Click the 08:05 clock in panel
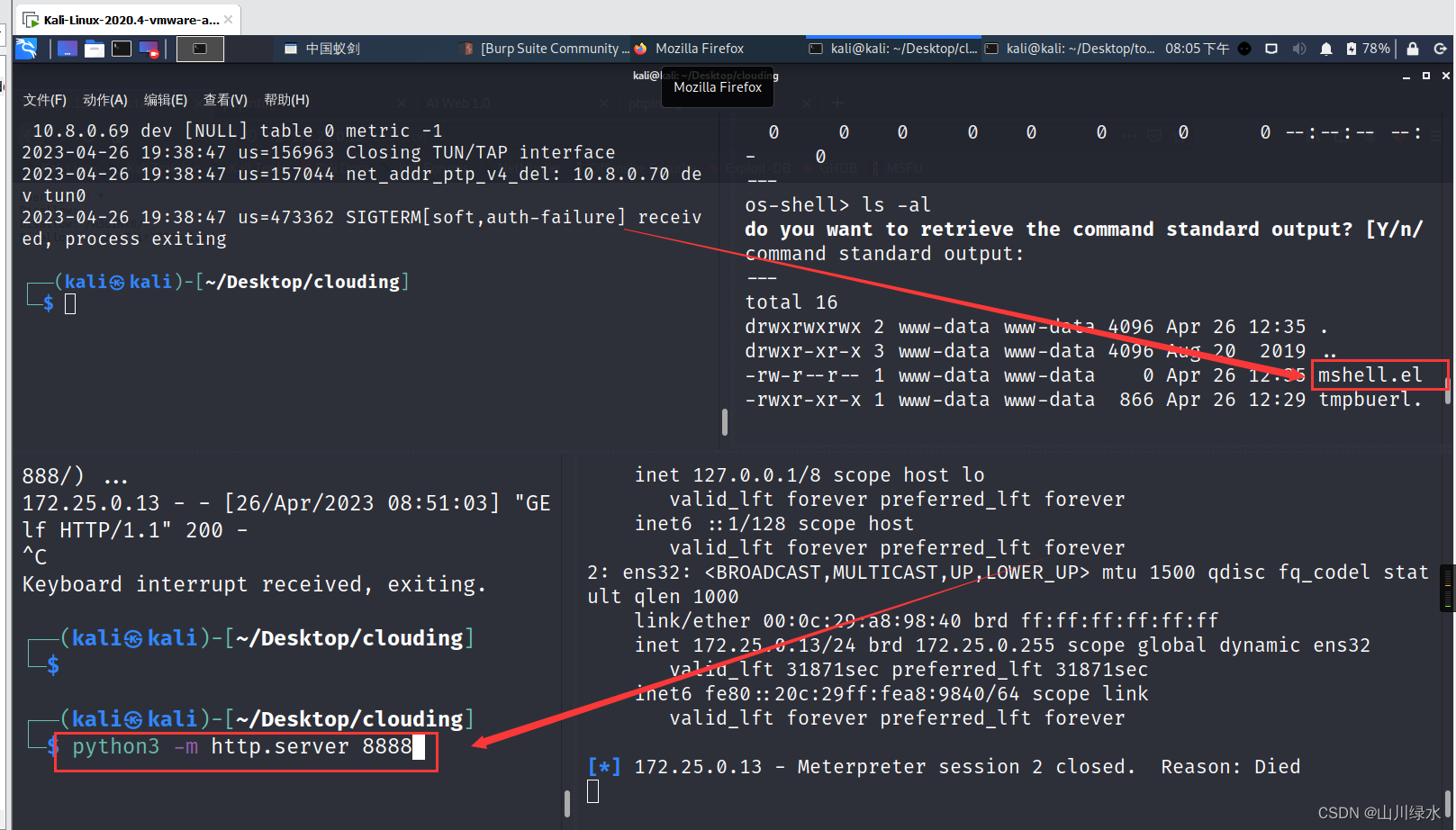The height and width of the screenshot is (830, 1456). pos(1197,49)
